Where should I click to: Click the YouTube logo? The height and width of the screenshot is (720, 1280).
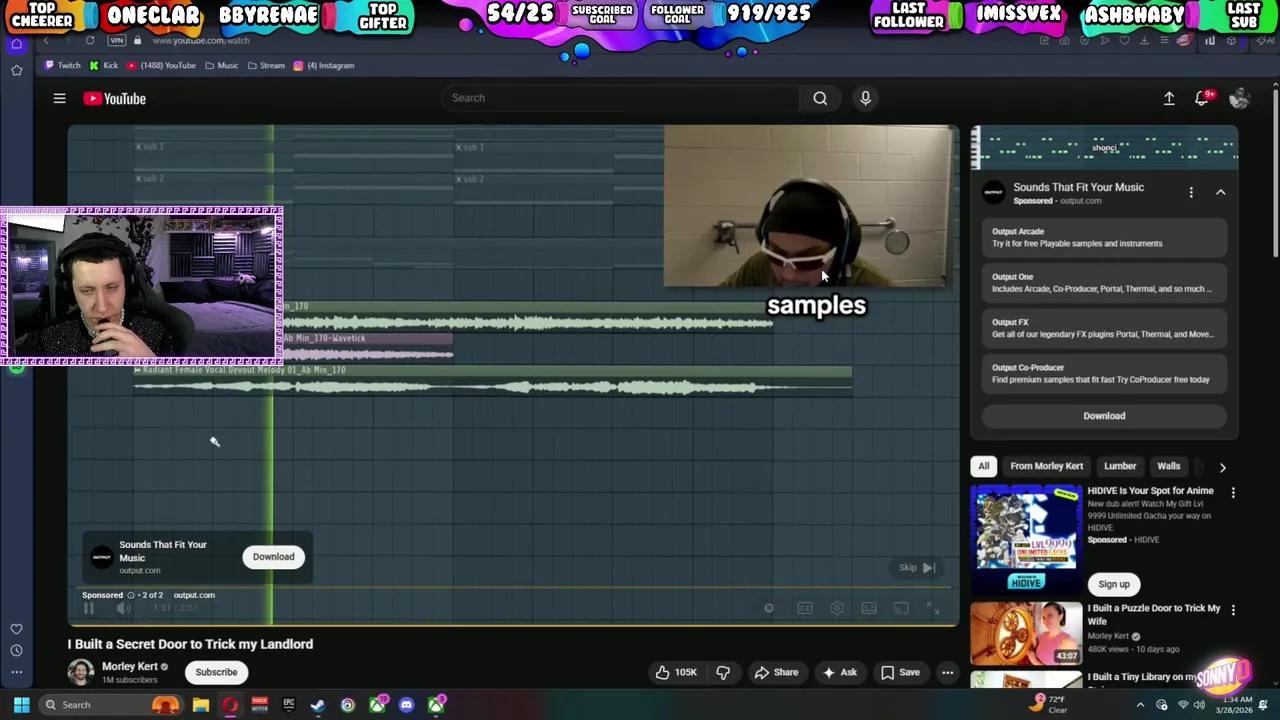[x=115, y=98]
